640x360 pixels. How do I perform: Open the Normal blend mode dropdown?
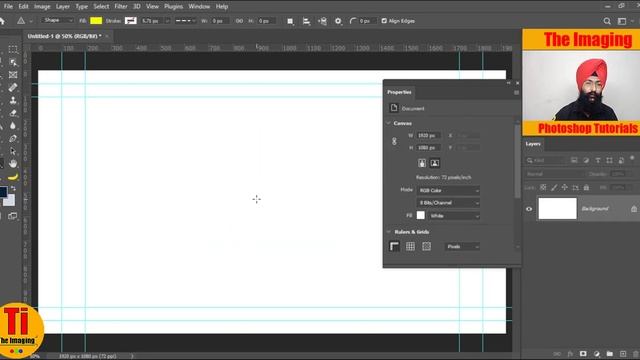(554, 174)
